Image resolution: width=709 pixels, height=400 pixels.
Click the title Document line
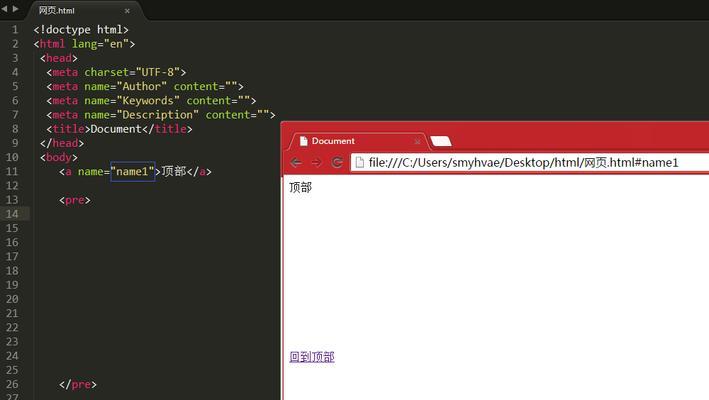coord(119,129)
